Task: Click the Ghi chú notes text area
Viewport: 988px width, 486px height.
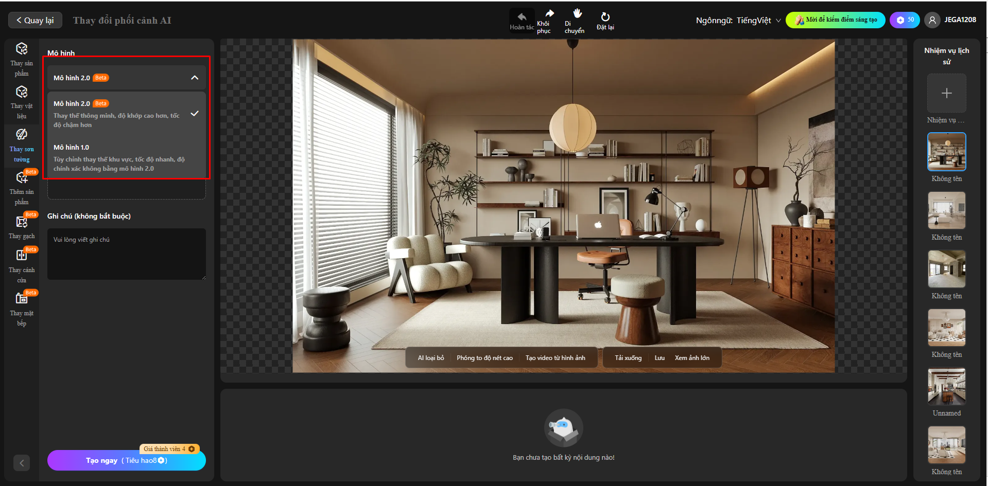Action: click(127, 254)
